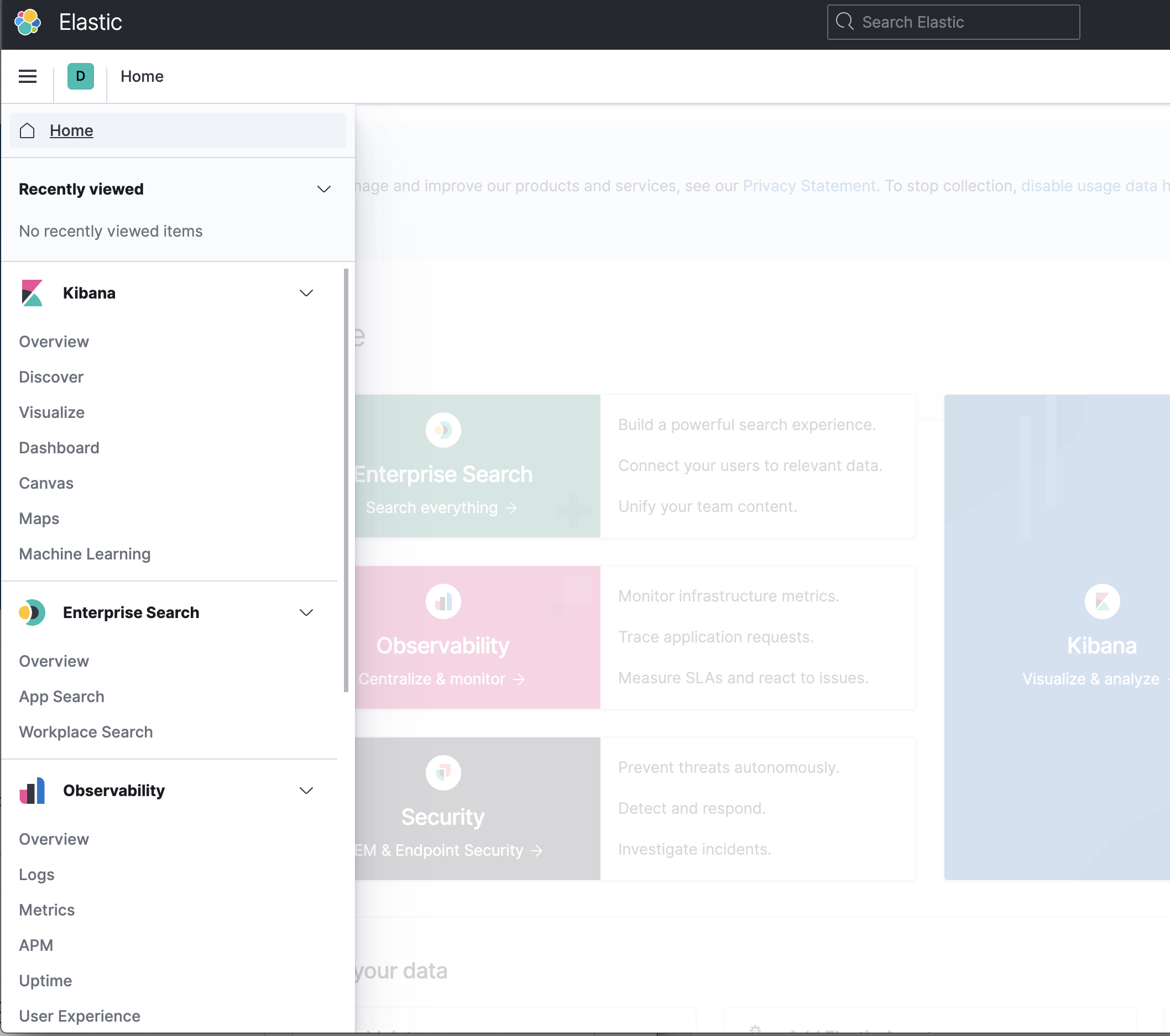Open Metrics under Observability
Viewport: 1170px width, 1036px height.
pos(46,910)
